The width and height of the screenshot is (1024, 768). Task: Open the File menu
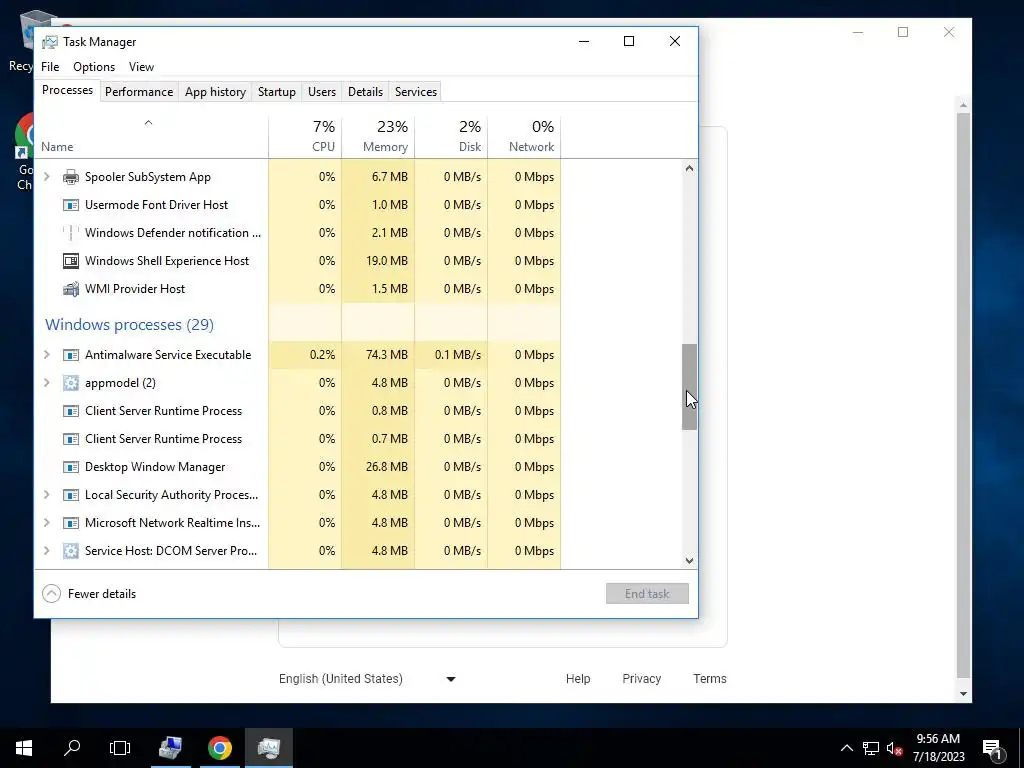[50, 67]
